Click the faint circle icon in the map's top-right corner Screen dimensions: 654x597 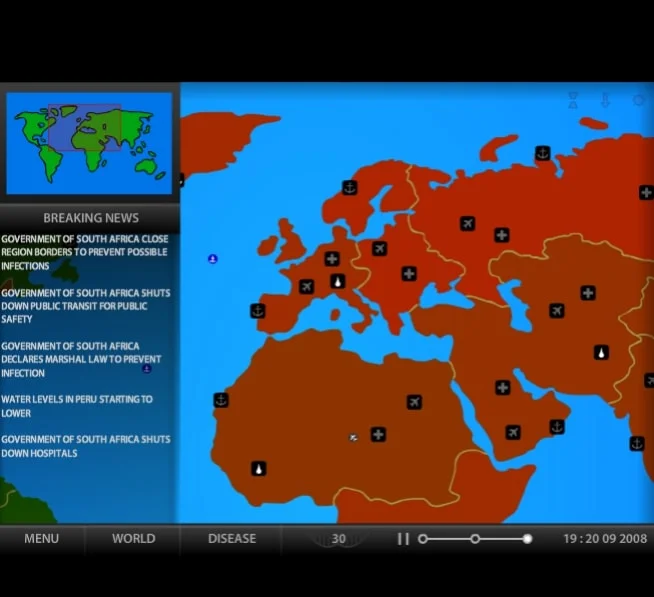(638, 101)
